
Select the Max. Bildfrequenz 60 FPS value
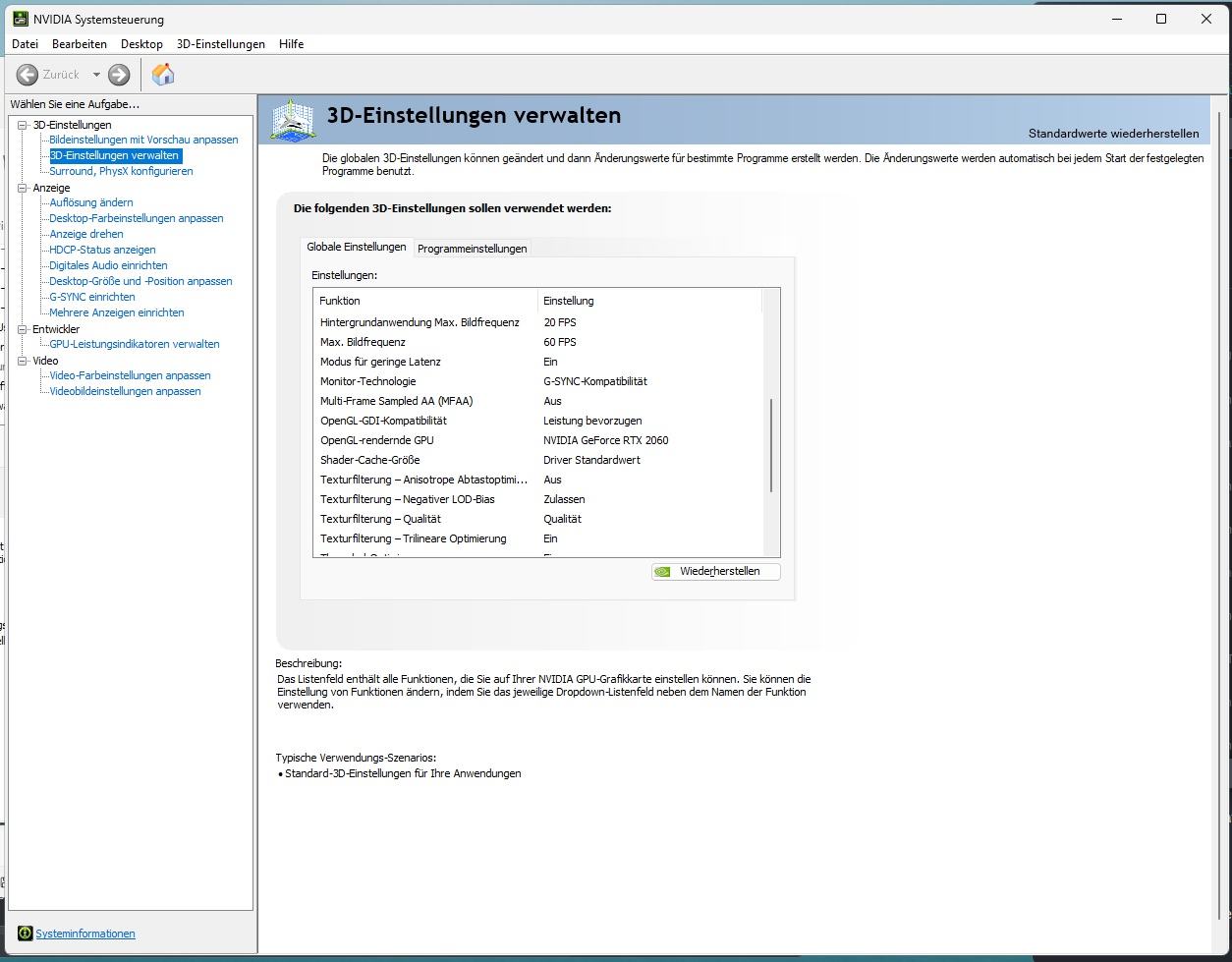coord(560,342)
